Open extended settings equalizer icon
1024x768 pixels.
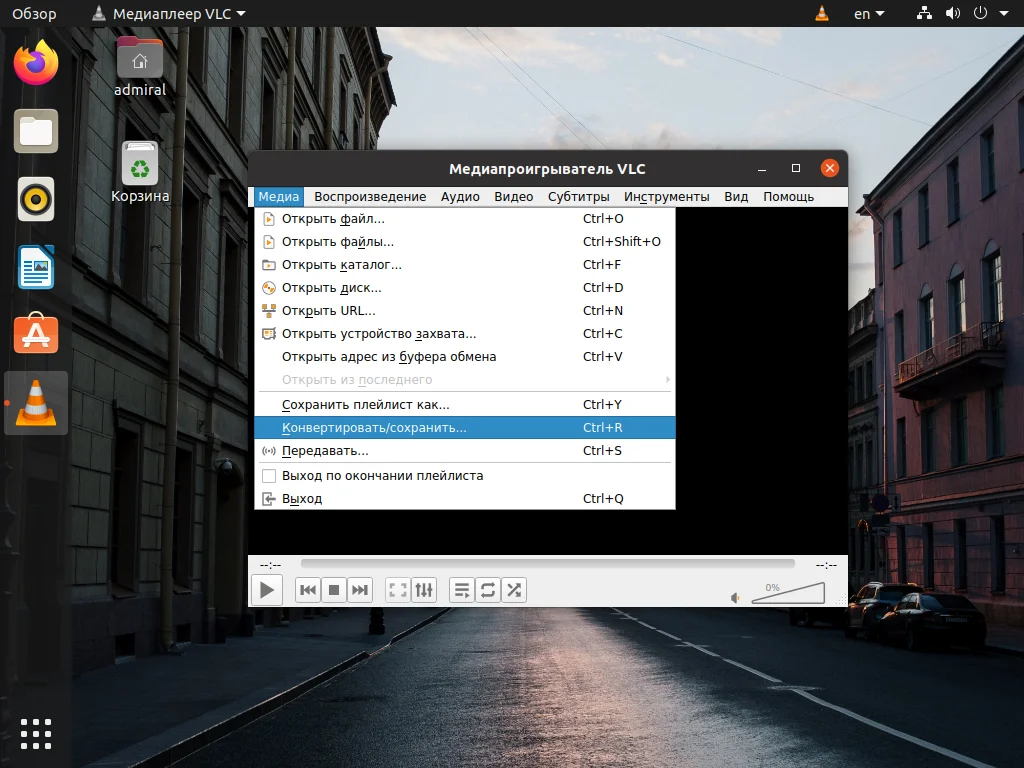[x=423, y=589]
